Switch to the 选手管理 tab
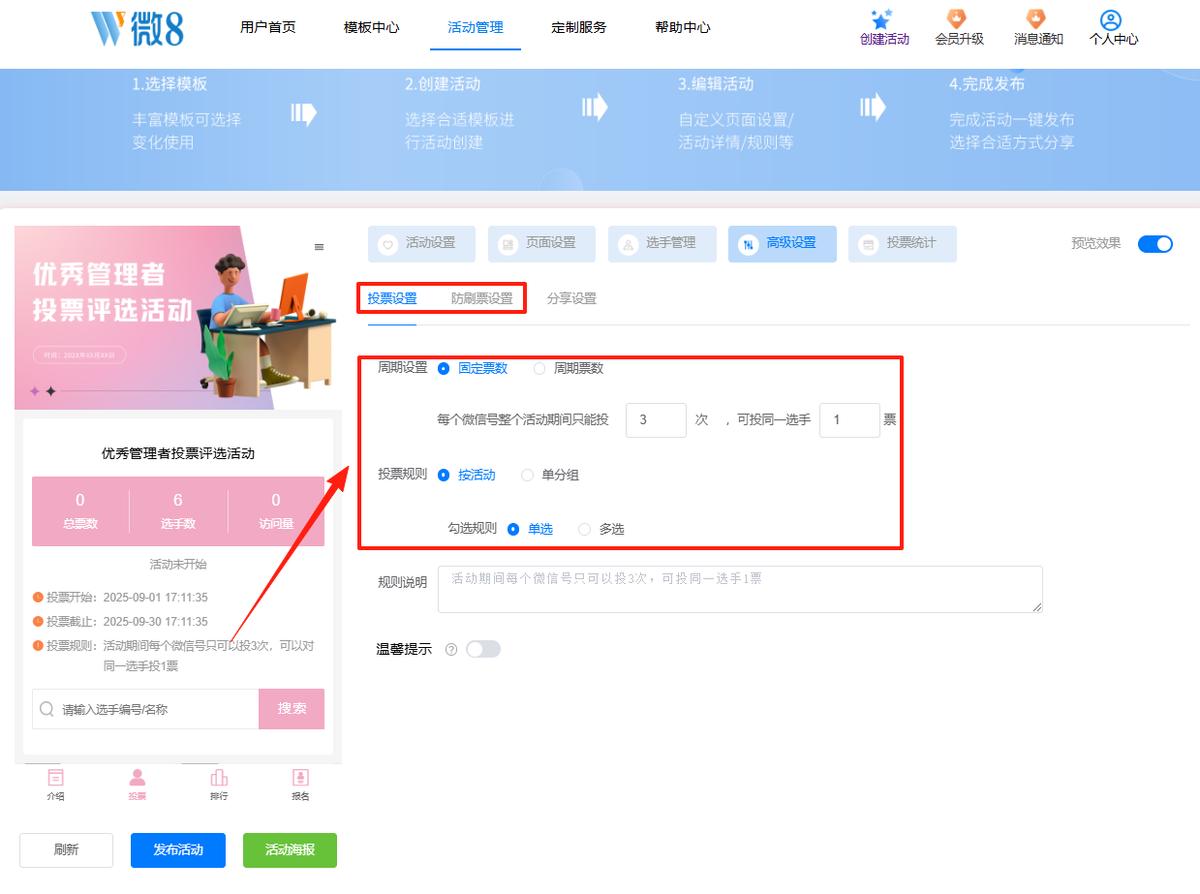1200x894 pixels. tap(662, 243)
